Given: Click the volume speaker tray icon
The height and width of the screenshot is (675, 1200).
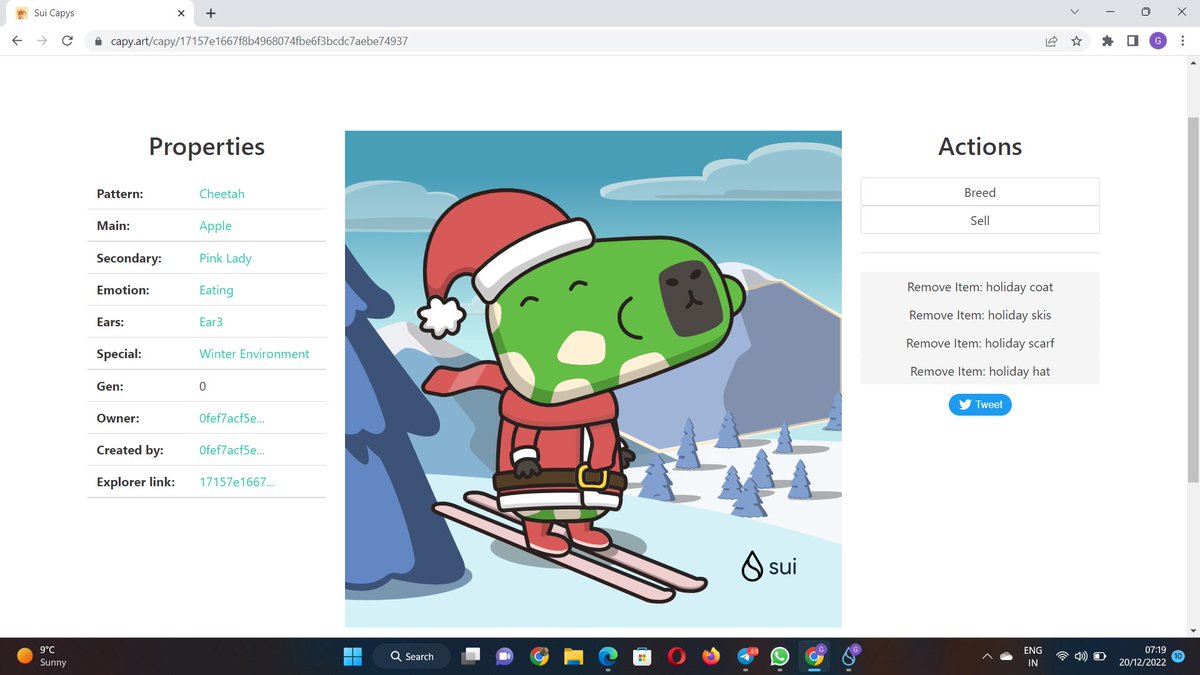Looking at the screenshot, I should click(x=1081, y=656).
